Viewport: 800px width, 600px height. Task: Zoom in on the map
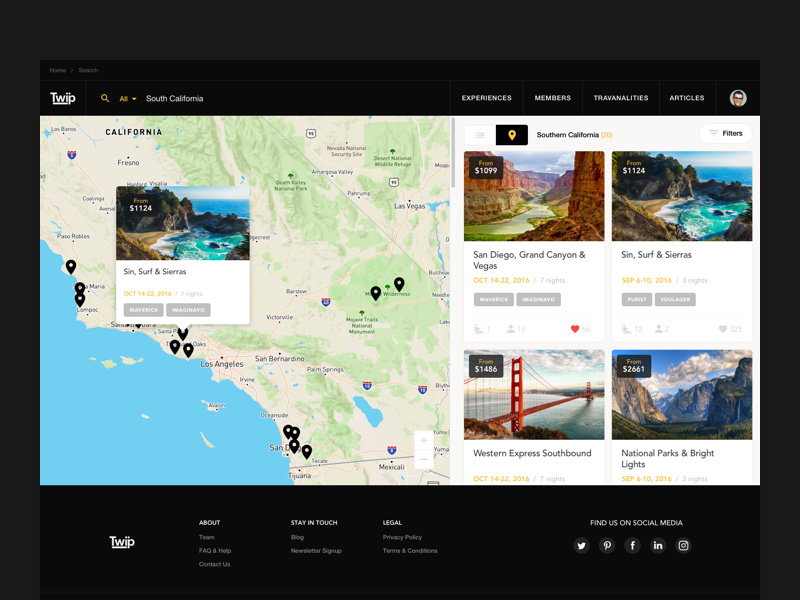coord(423,440)
